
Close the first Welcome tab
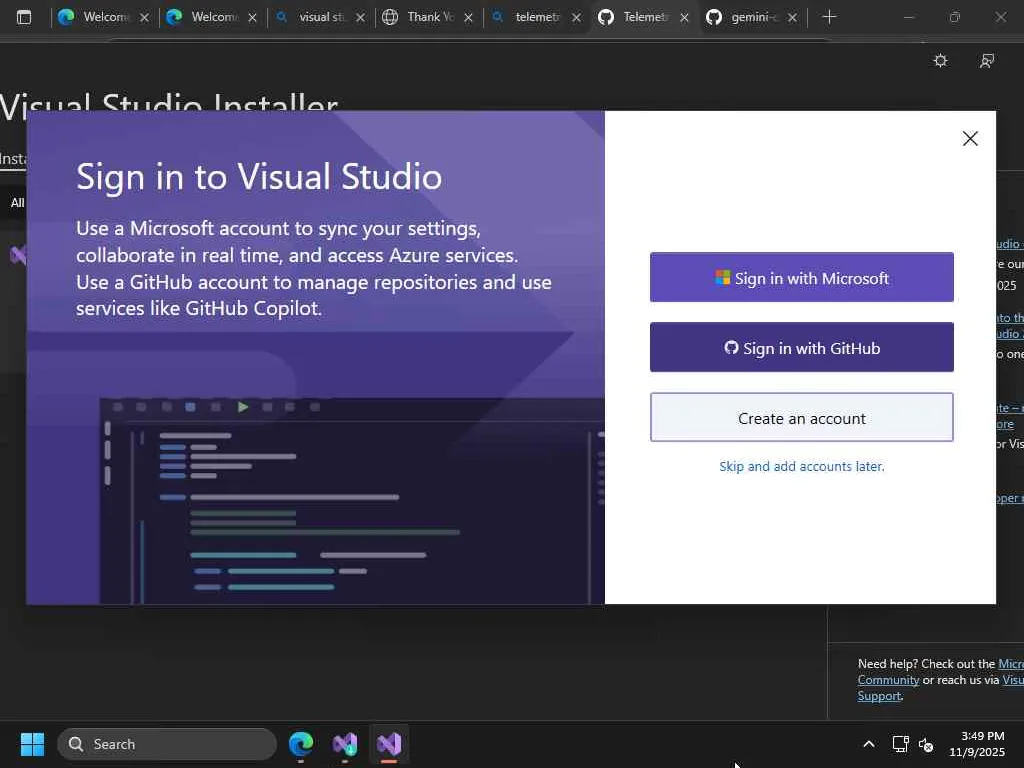click(x=144, y=18)
